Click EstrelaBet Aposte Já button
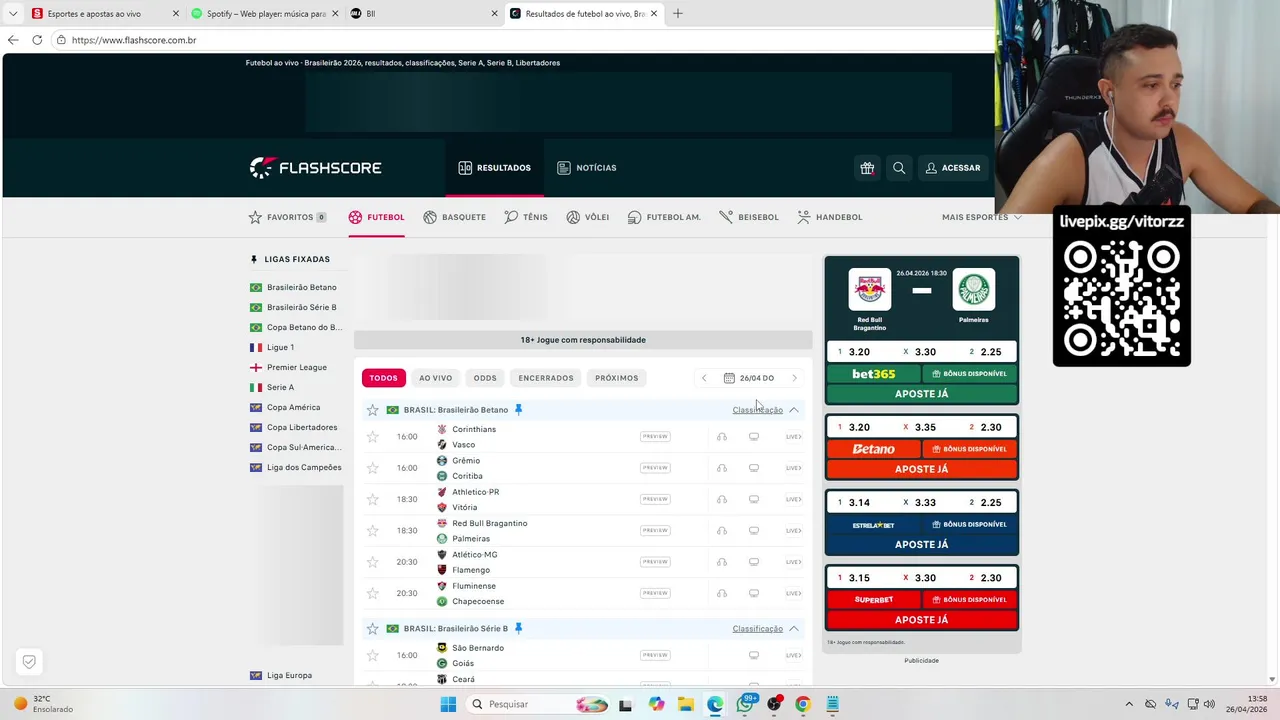 tap(921, 545)
